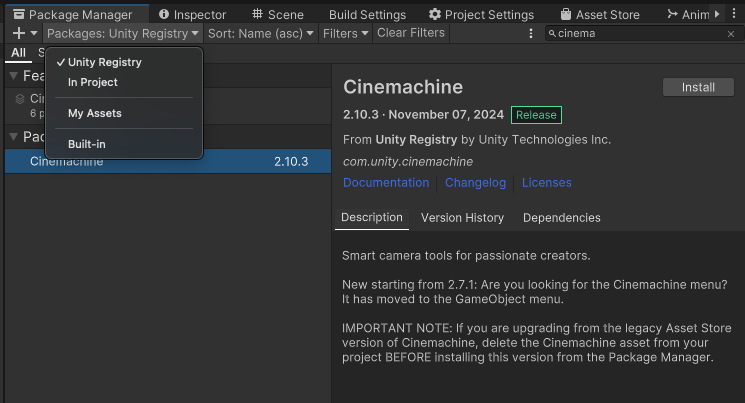Open the Project Settings tab
The image size is (745, 403).
coord(481,15)
